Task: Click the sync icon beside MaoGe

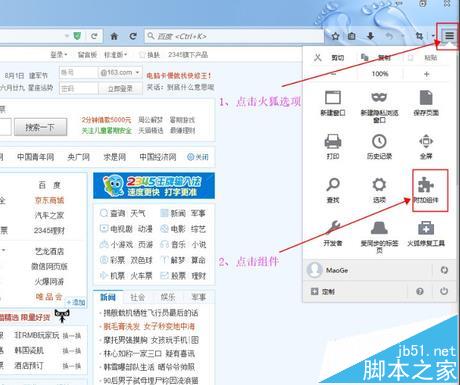Action: tap(444, 270)
